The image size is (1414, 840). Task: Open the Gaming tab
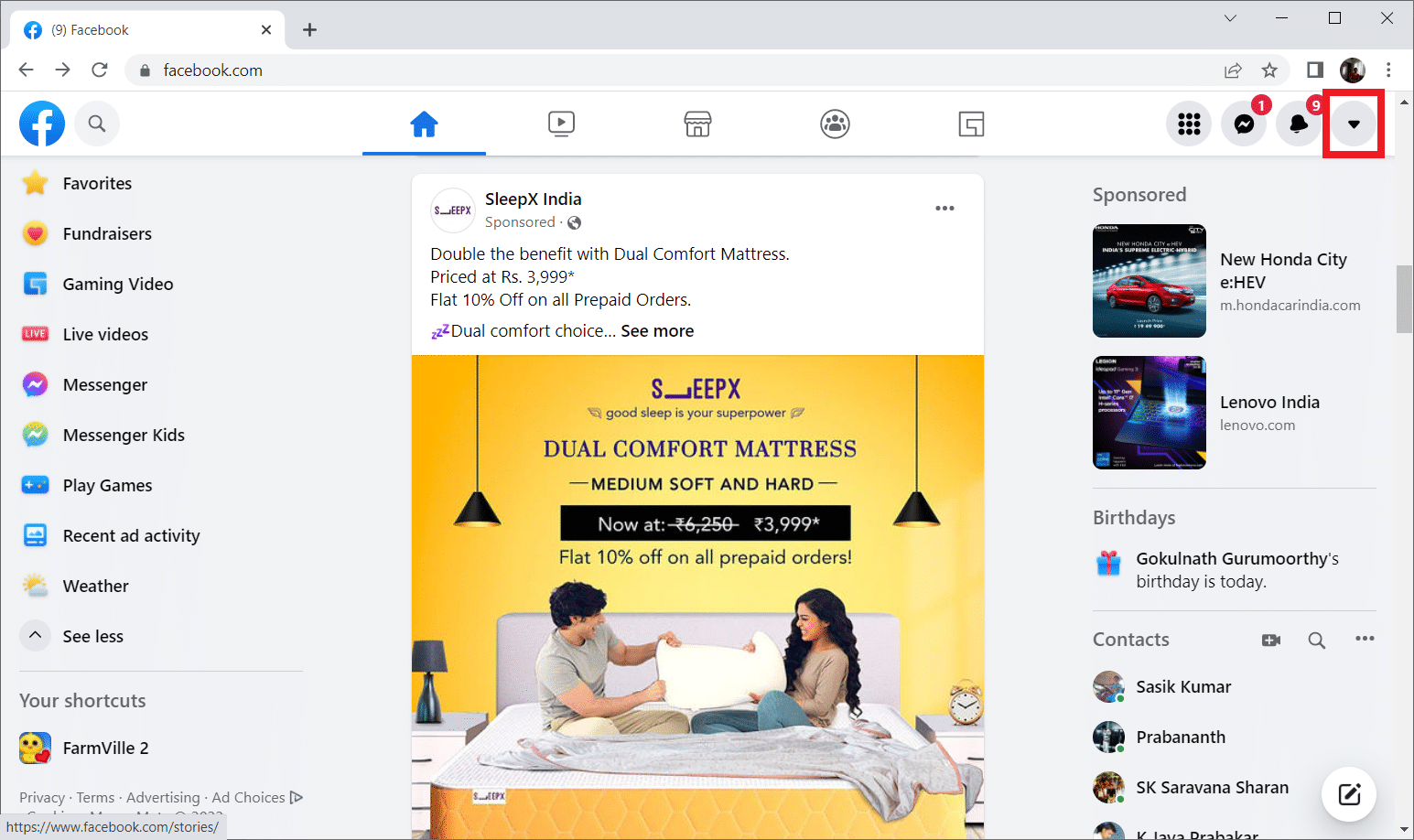click(971, 124)
